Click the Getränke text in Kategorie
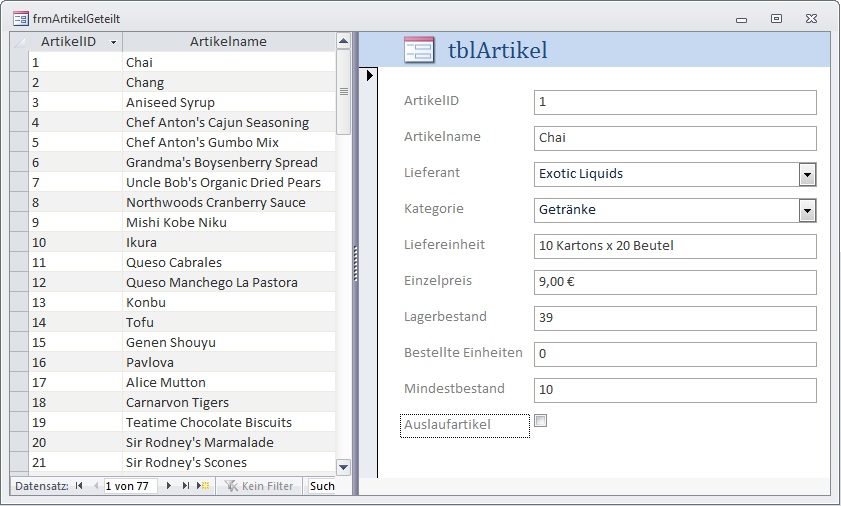 pyautogui.click(x=567, y=210)
